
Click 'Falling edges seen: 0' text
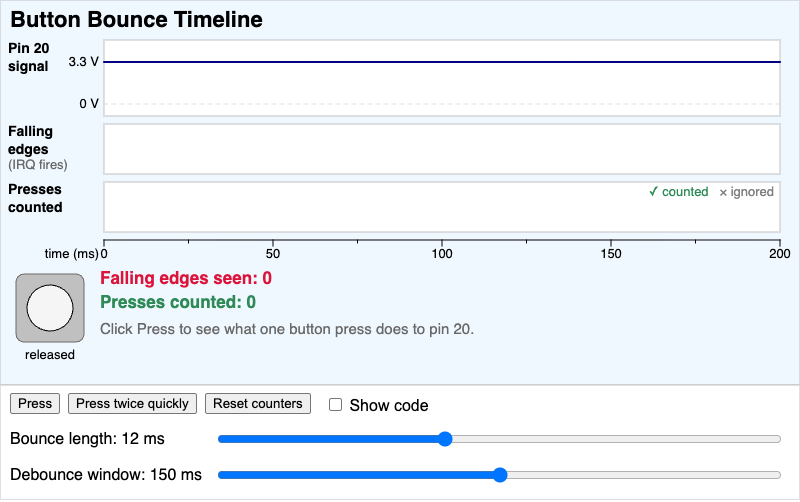pyautogui.click(x=186, y=278)
